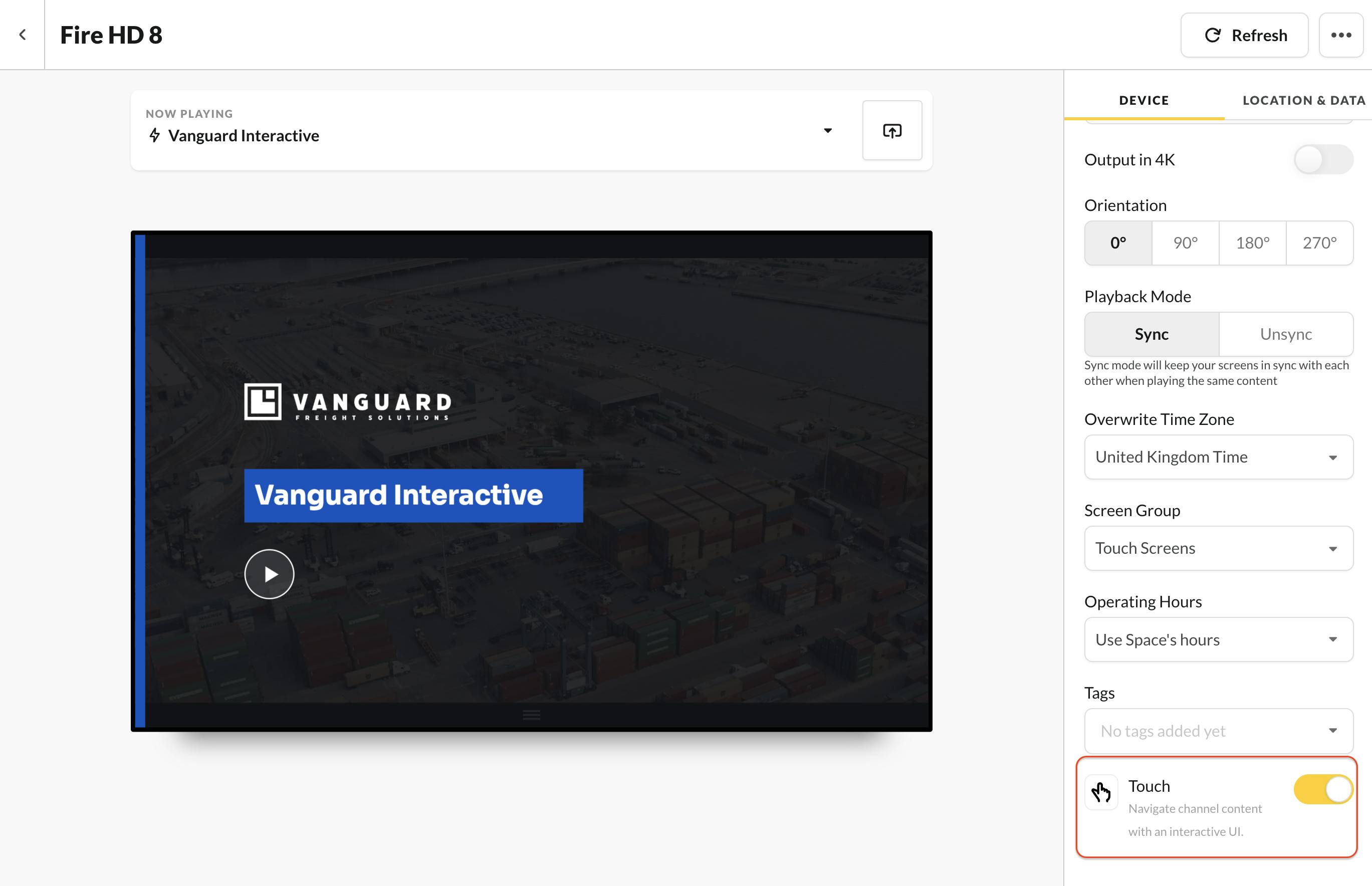Select 180° orientation
This screenshot has width=1372, height=886.
(x=1253, y=243)
